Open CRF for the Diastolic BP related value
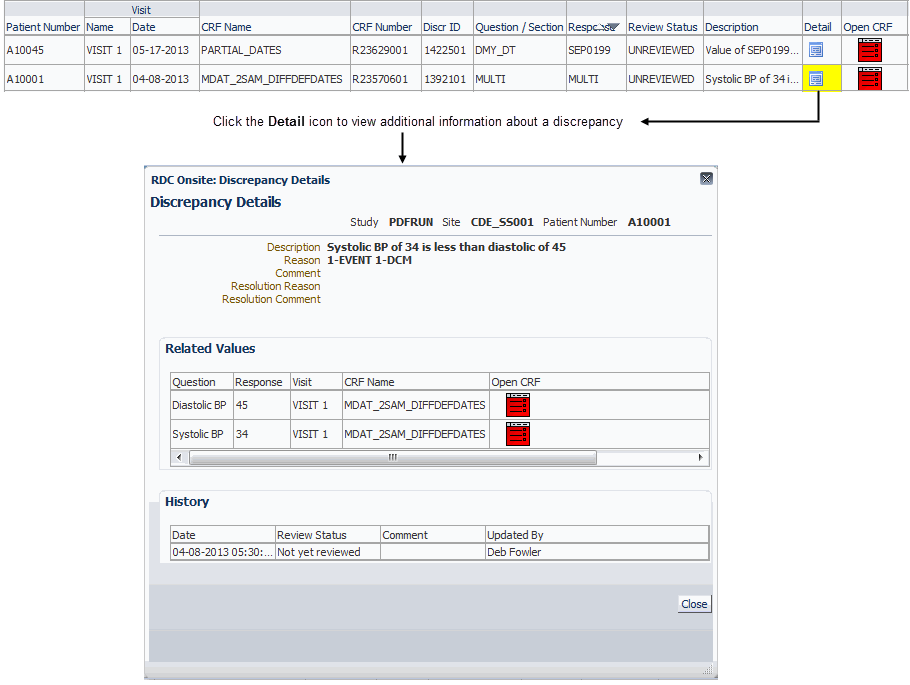The image size is (910, 685). [x=517, y=405]
